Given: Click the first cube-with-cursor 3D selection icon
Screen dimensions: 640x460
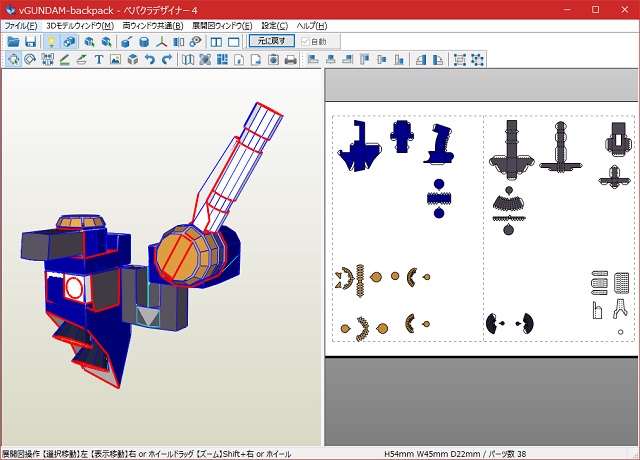Looking at the screenshot, I should (x=89, y=42).
